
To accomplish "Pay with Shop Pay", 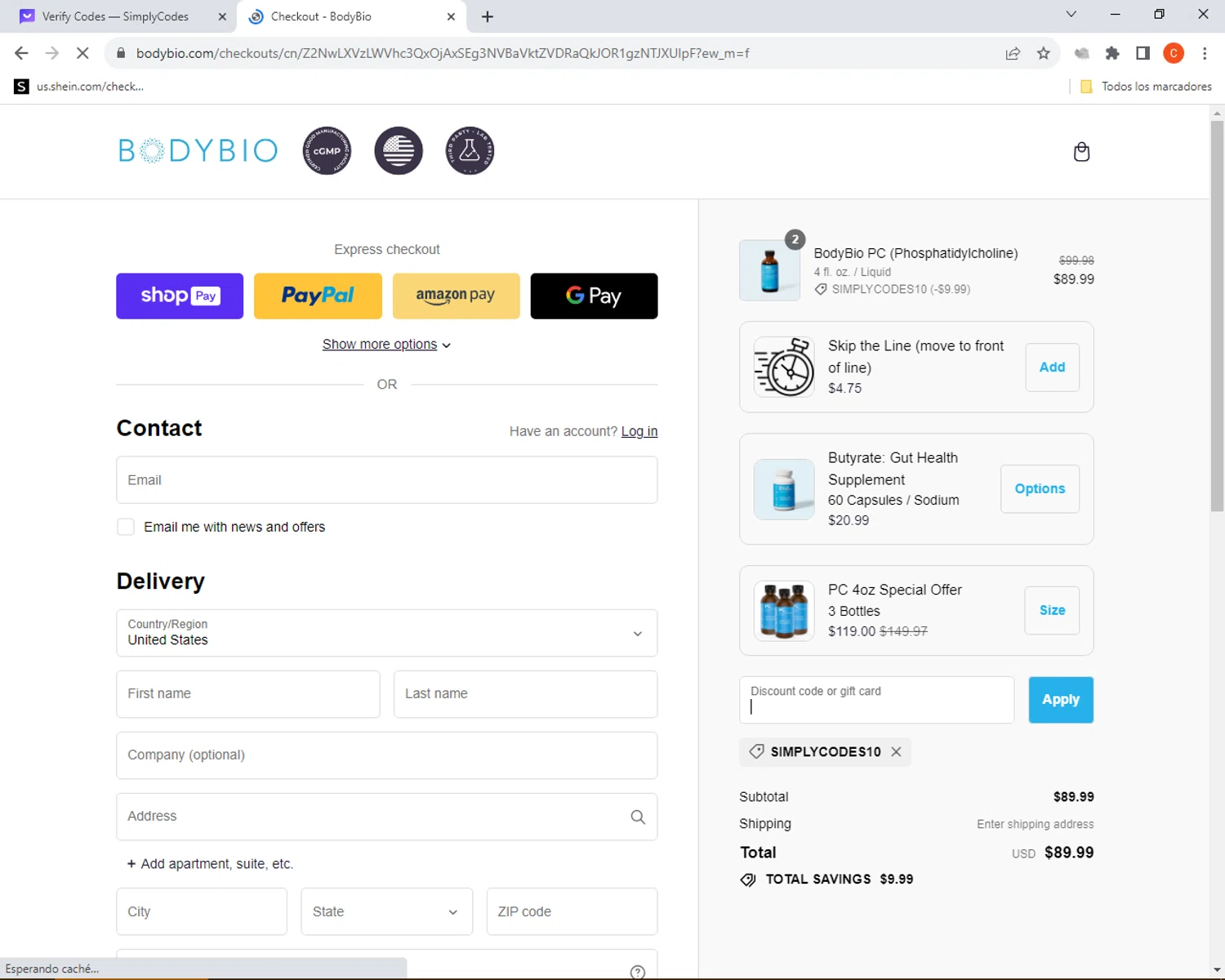I will [x=180, y=296].
